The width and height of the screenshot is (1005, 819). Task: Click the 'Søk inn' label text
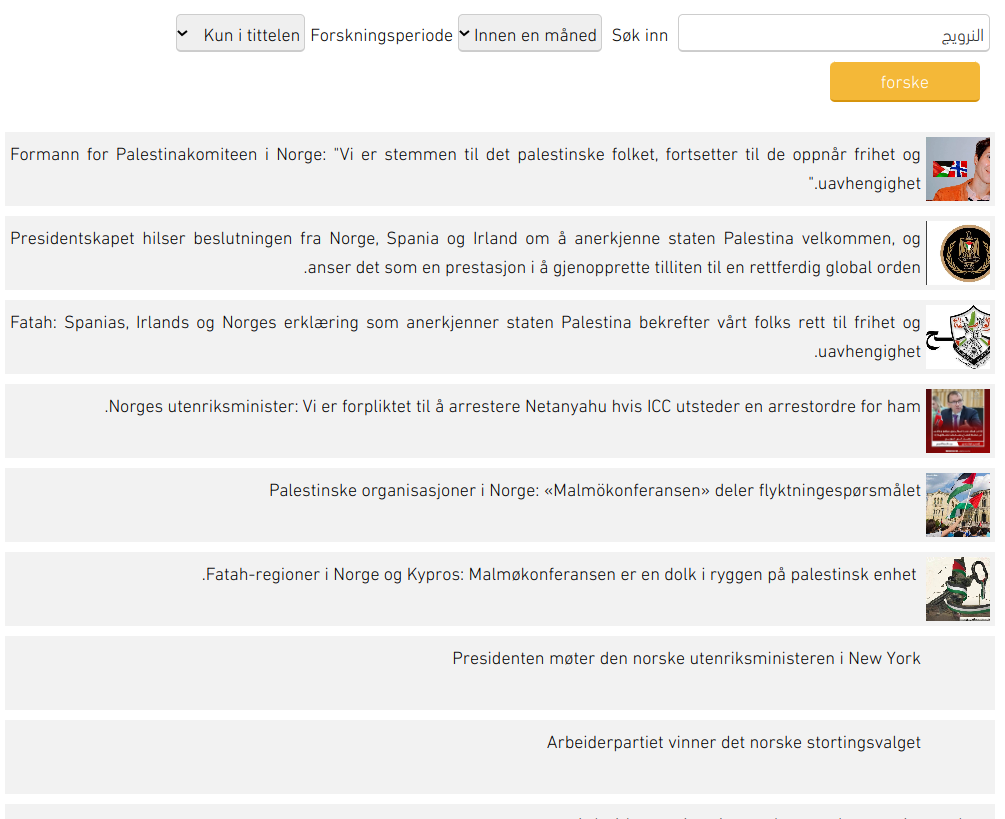tap(640, 35)
